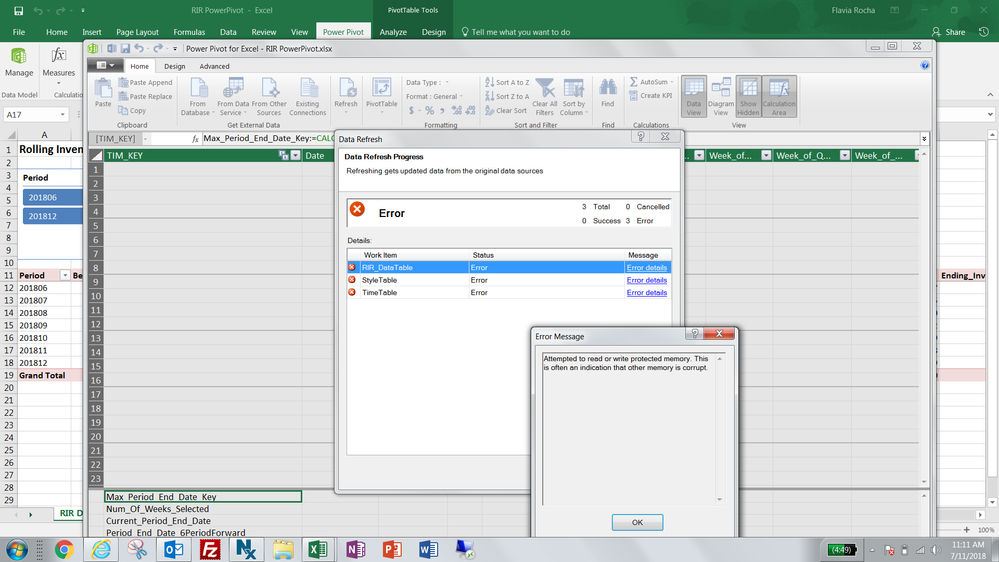Click Paste Append in Clipboard group

pyautogui.click(x=145, y=82)
